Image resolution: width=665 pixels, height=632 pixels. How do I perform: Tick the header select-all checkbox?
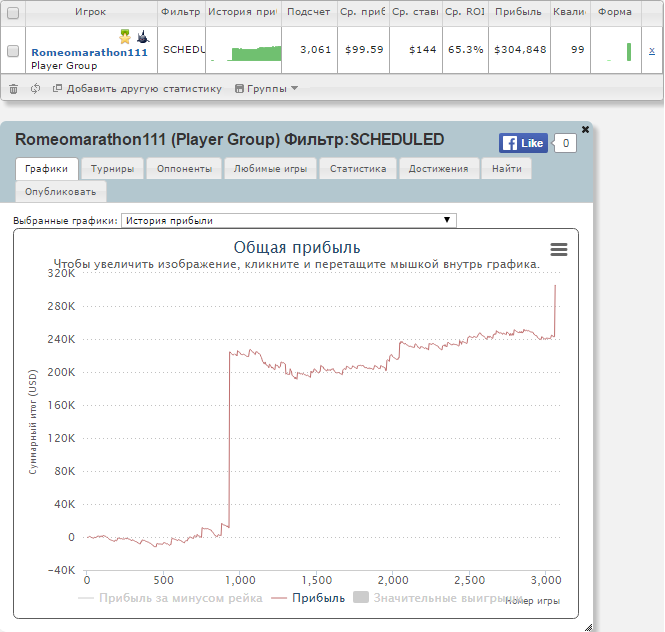13,13
